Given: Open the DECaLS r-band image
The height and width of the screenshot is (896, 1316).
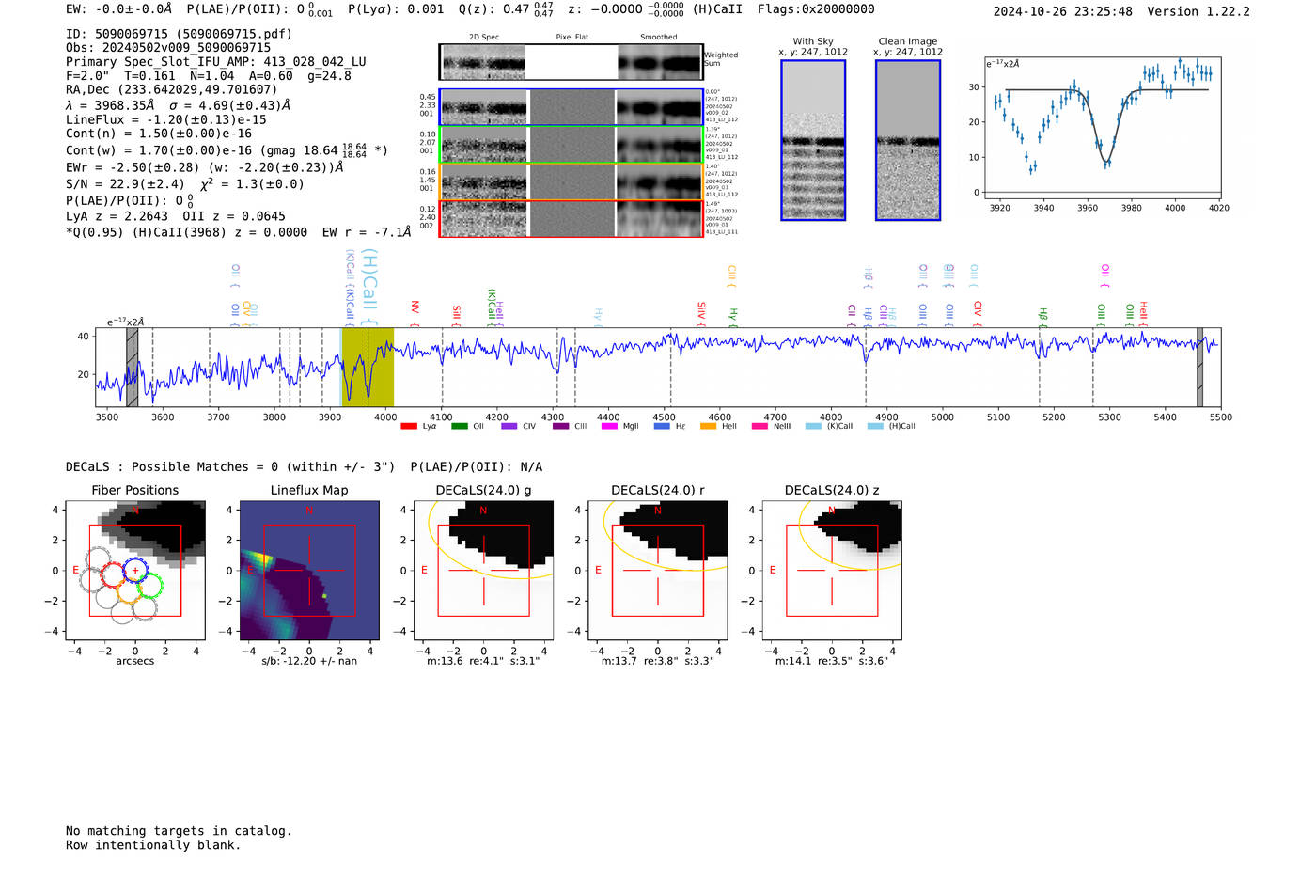Looking at the screenshot, I should point(658,571).
